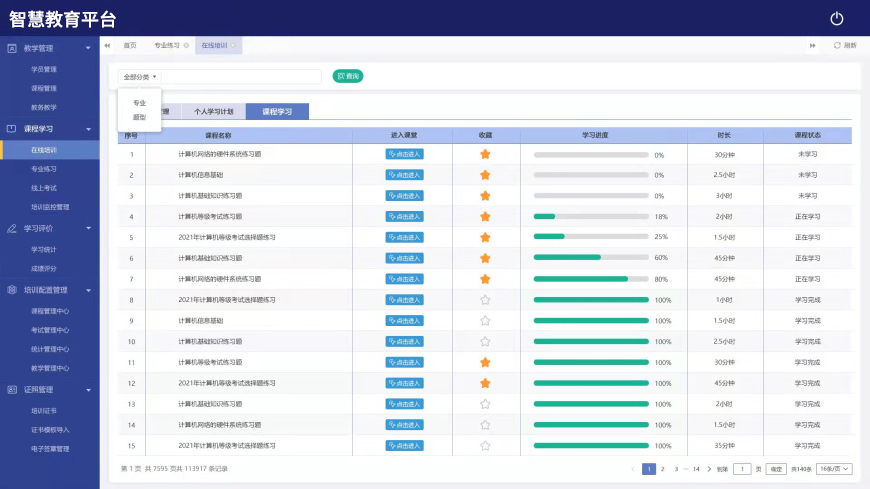Click the 80% progress bar in row 7
The height and width of the screenshot is (489, 870).
click(x=591, y=279)
